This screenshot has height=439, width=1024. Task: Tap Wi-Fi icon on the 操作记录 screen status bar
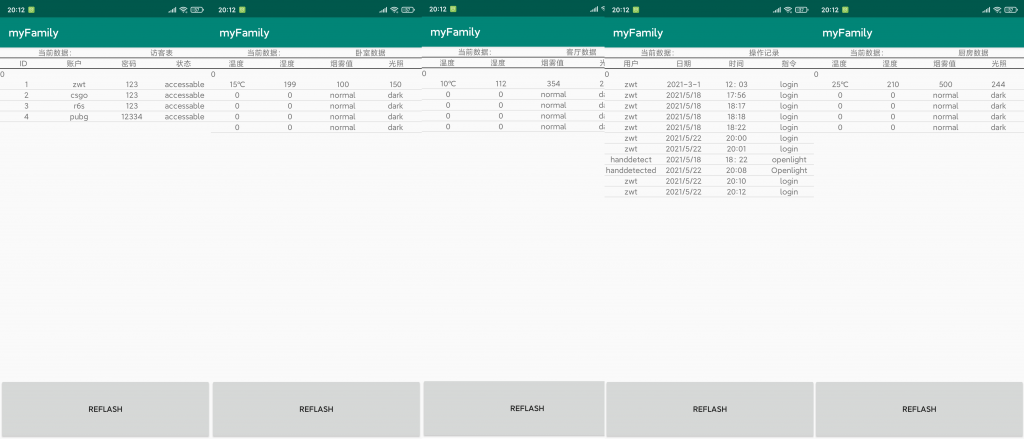[788, 10]
